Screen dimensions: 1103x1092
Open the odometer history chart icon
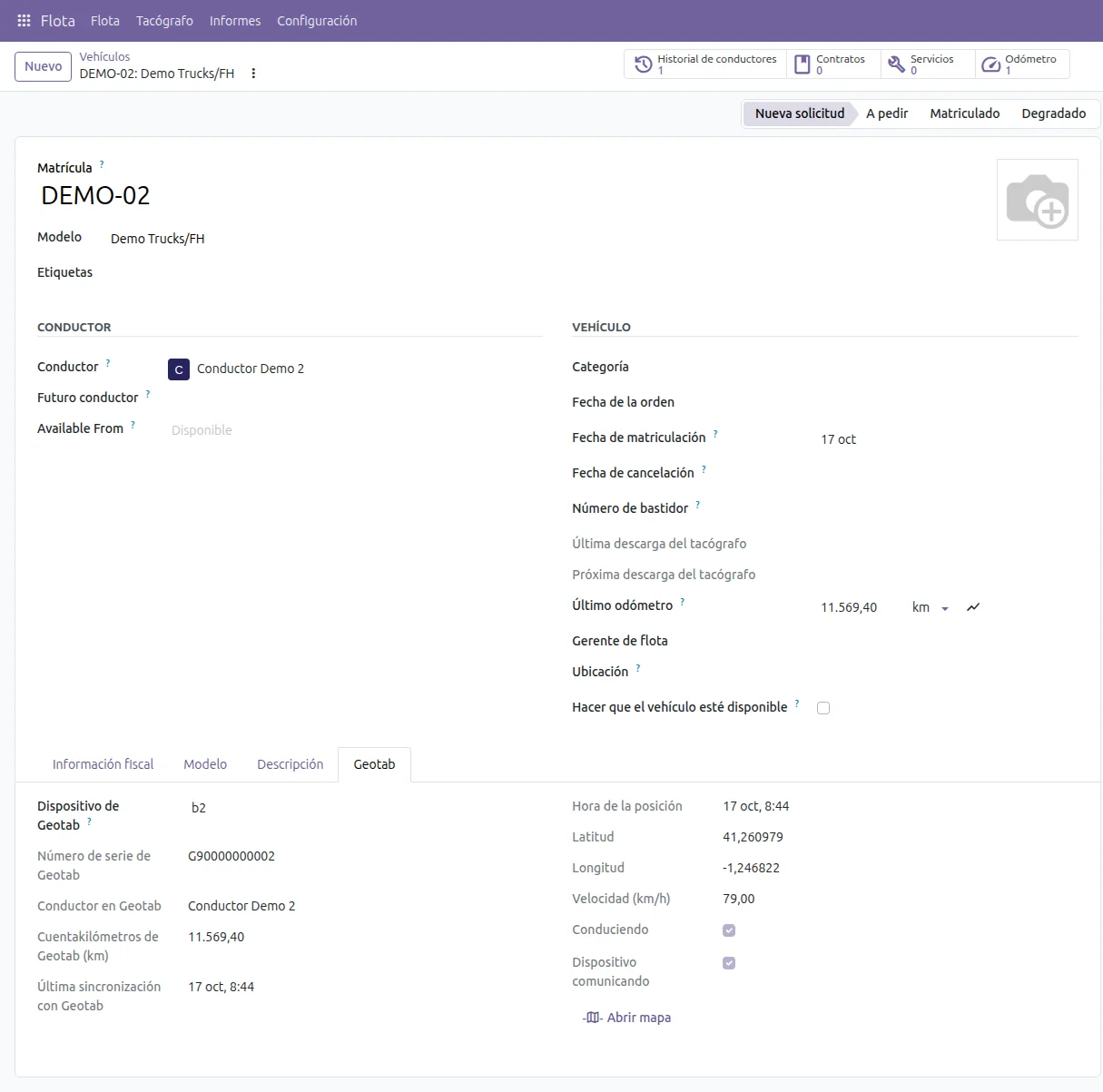(973, 607)
